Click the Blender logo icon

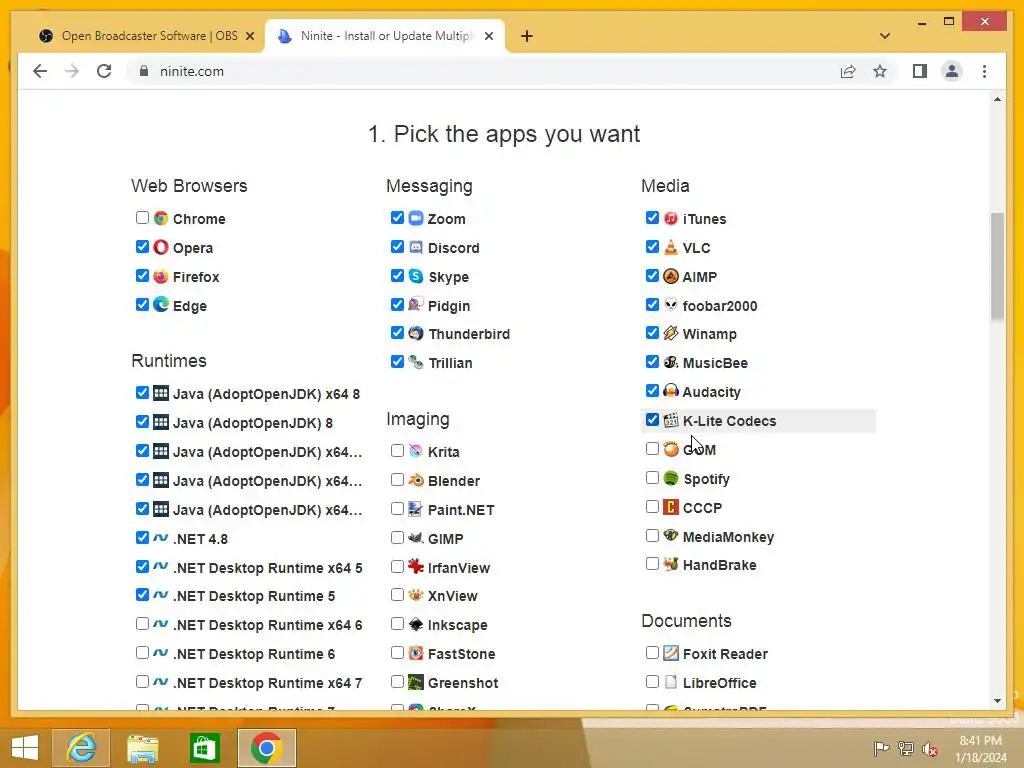(x=416, y=481)
